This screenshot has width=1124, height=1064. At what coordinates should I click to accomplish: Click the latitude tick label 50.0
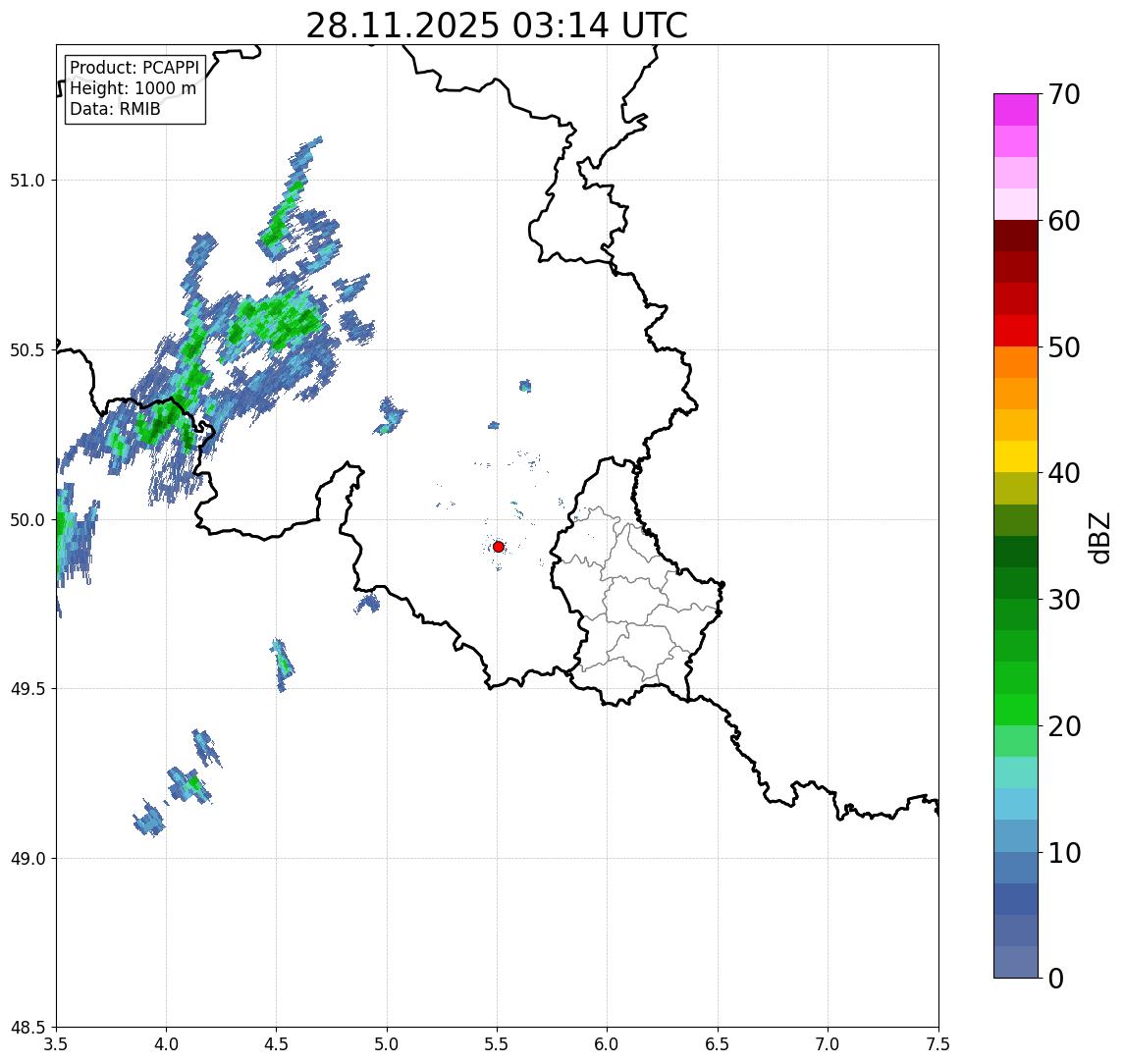[27, 520]
